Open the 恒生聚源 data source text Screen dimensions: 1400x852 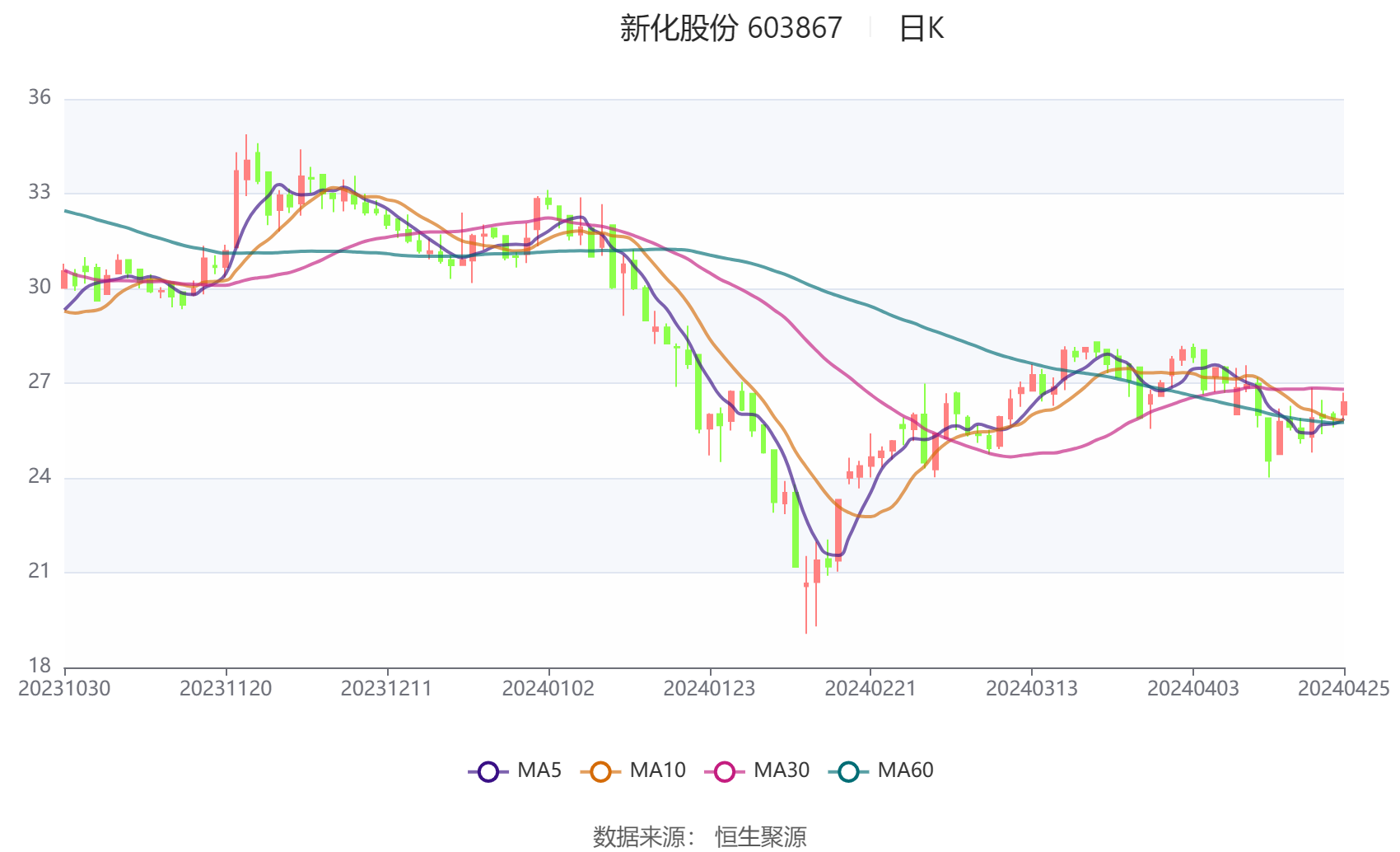coord(760,837)
